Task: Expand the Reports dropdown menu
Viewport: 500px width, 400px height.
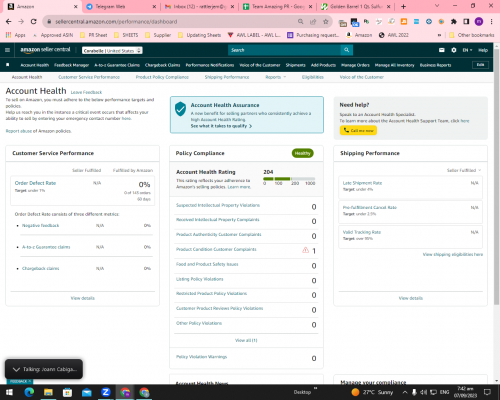Action: coord(276,77)
